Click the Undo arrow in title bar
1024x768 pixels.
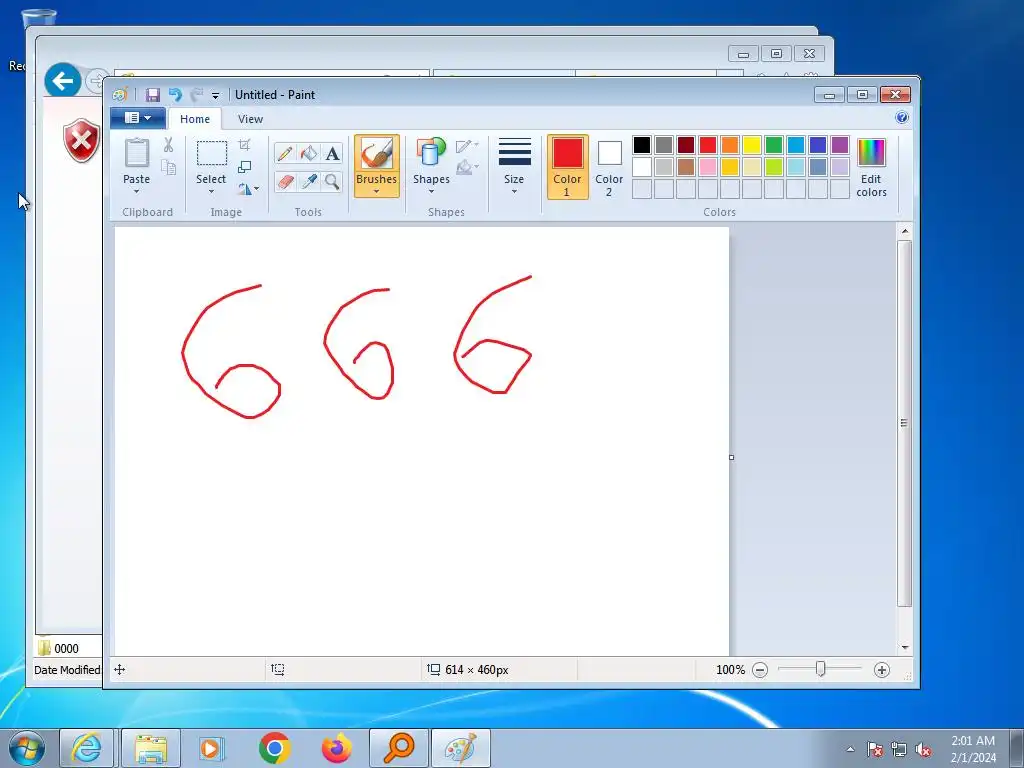point(175,95)
